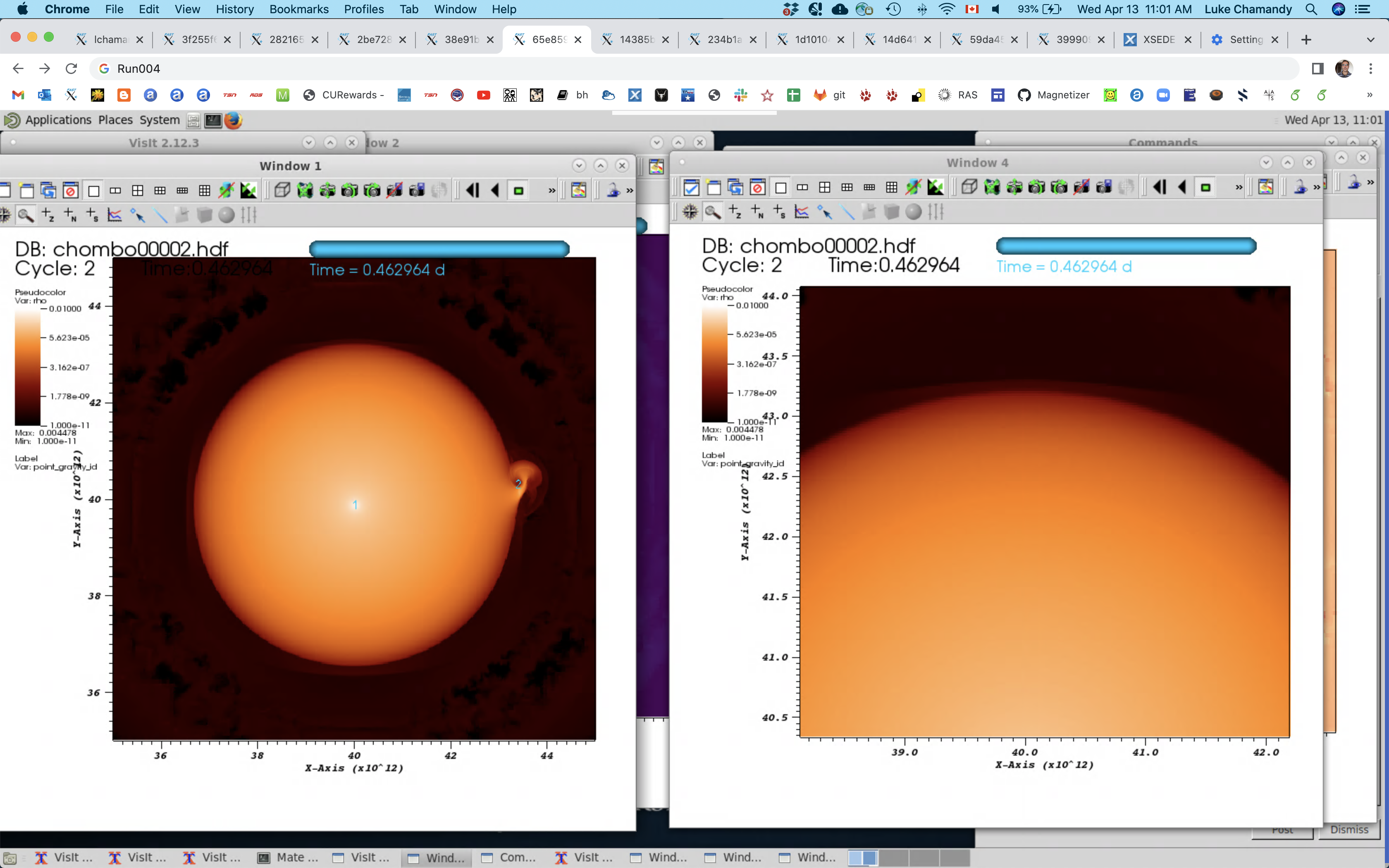Select Node Pick mode in Window 1

coord(71,215)
